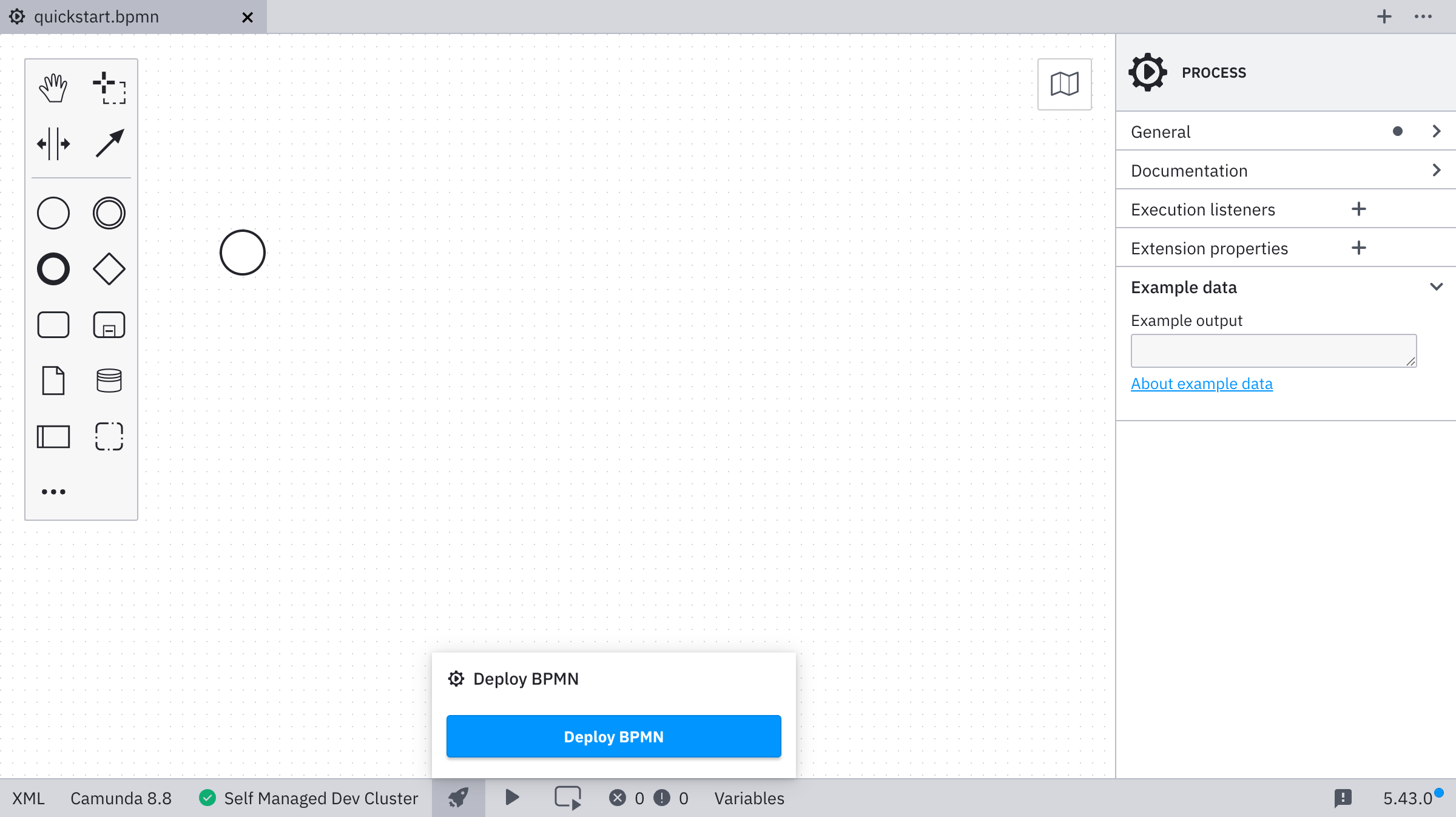Image resolution: width=1456 pixels, height=817 pixels.
Task: Create an expanded sub-process element
Action: point(109,325)
